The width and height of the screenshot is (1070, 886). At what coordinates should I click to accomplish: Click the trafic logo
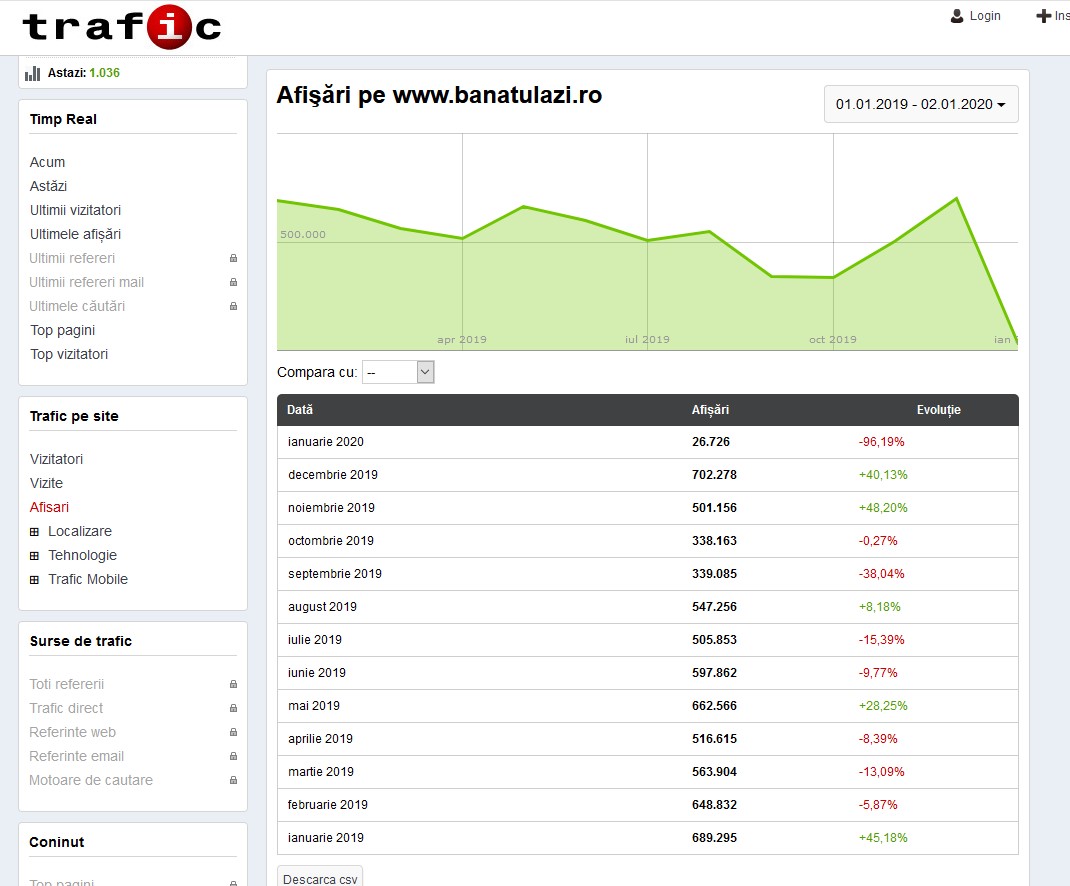121,27
